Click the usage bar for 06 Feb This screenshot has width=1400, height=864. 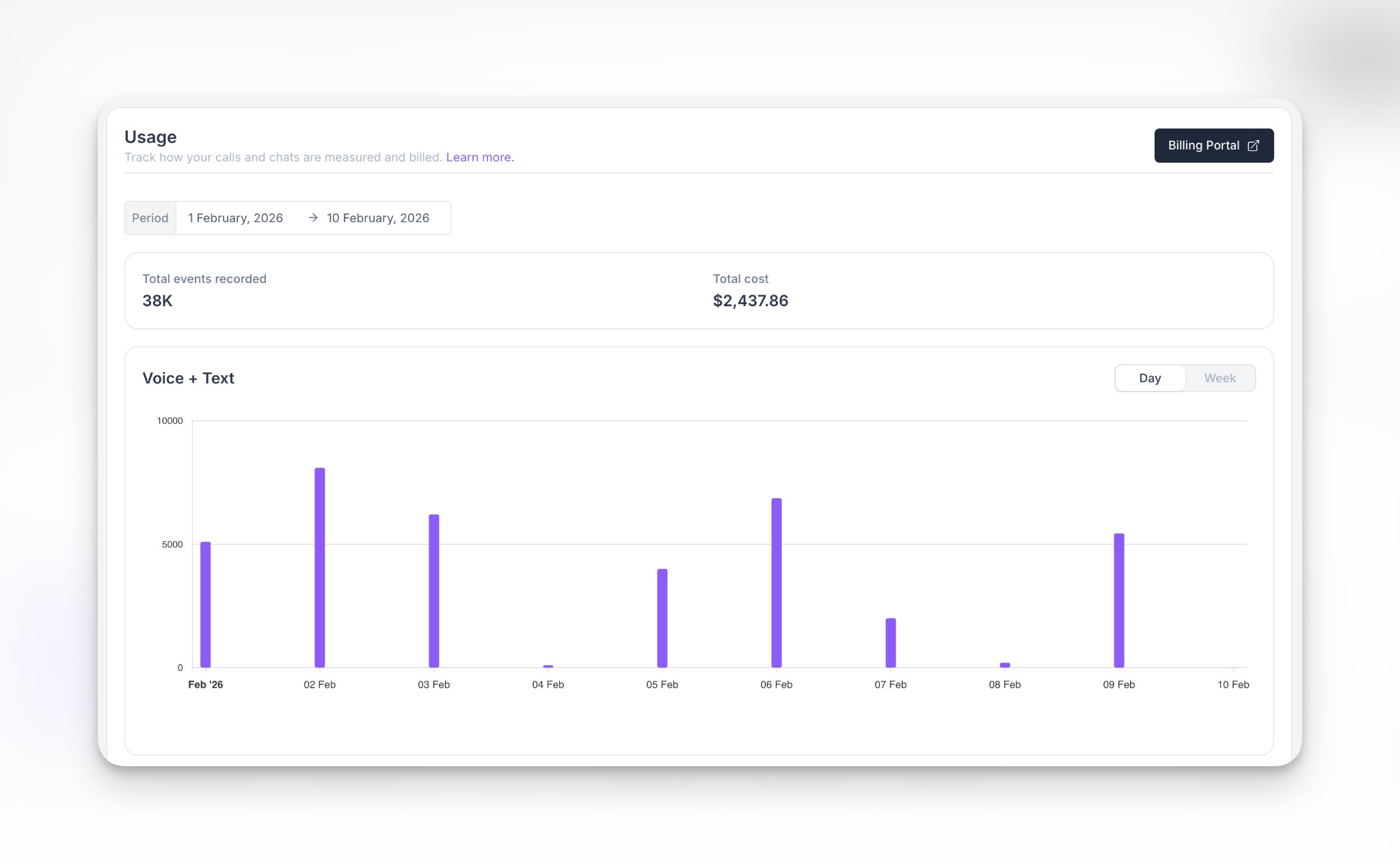pyautogui.click(x=777, y=581)
